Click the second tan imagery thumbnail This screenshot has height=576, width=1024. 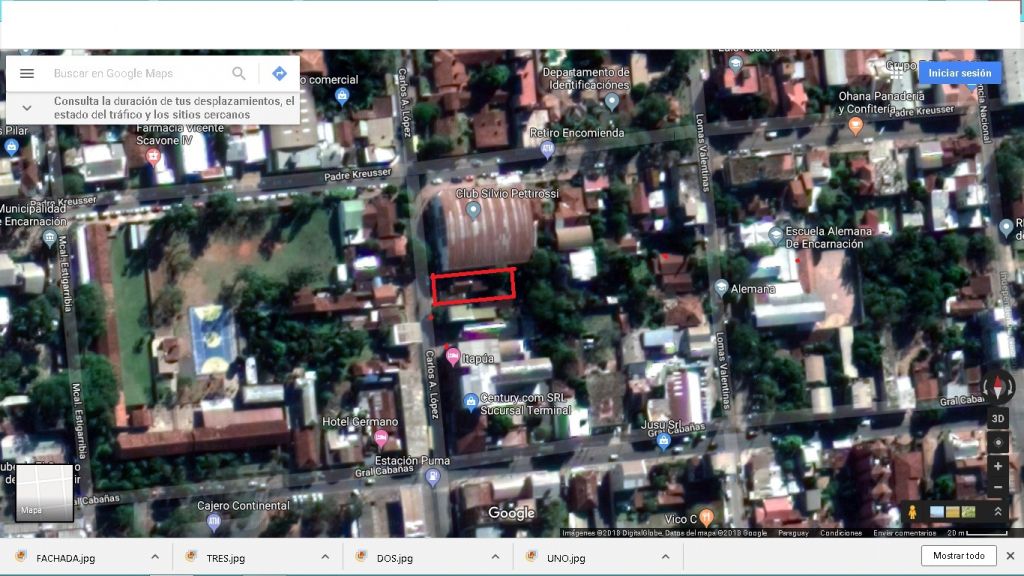click(x=952, y=512)
